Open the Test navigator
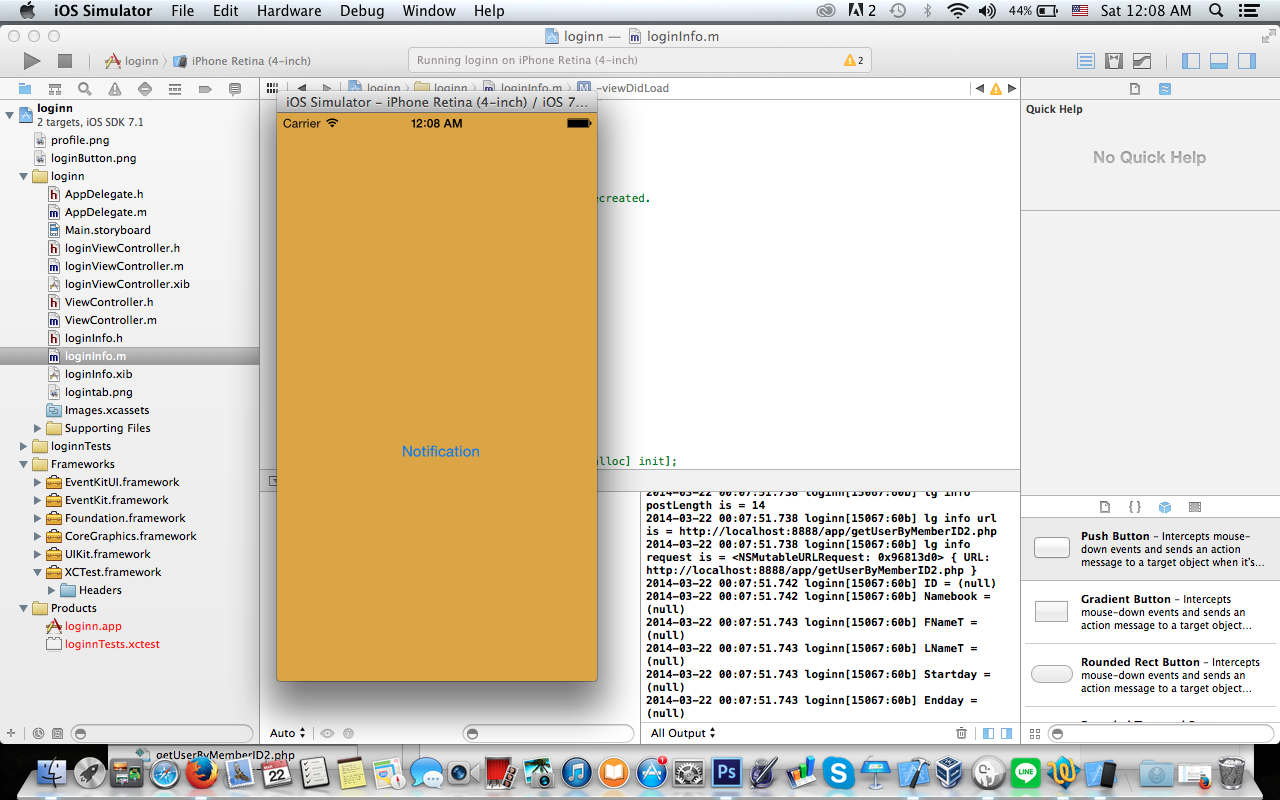 (x=145, y=89)
